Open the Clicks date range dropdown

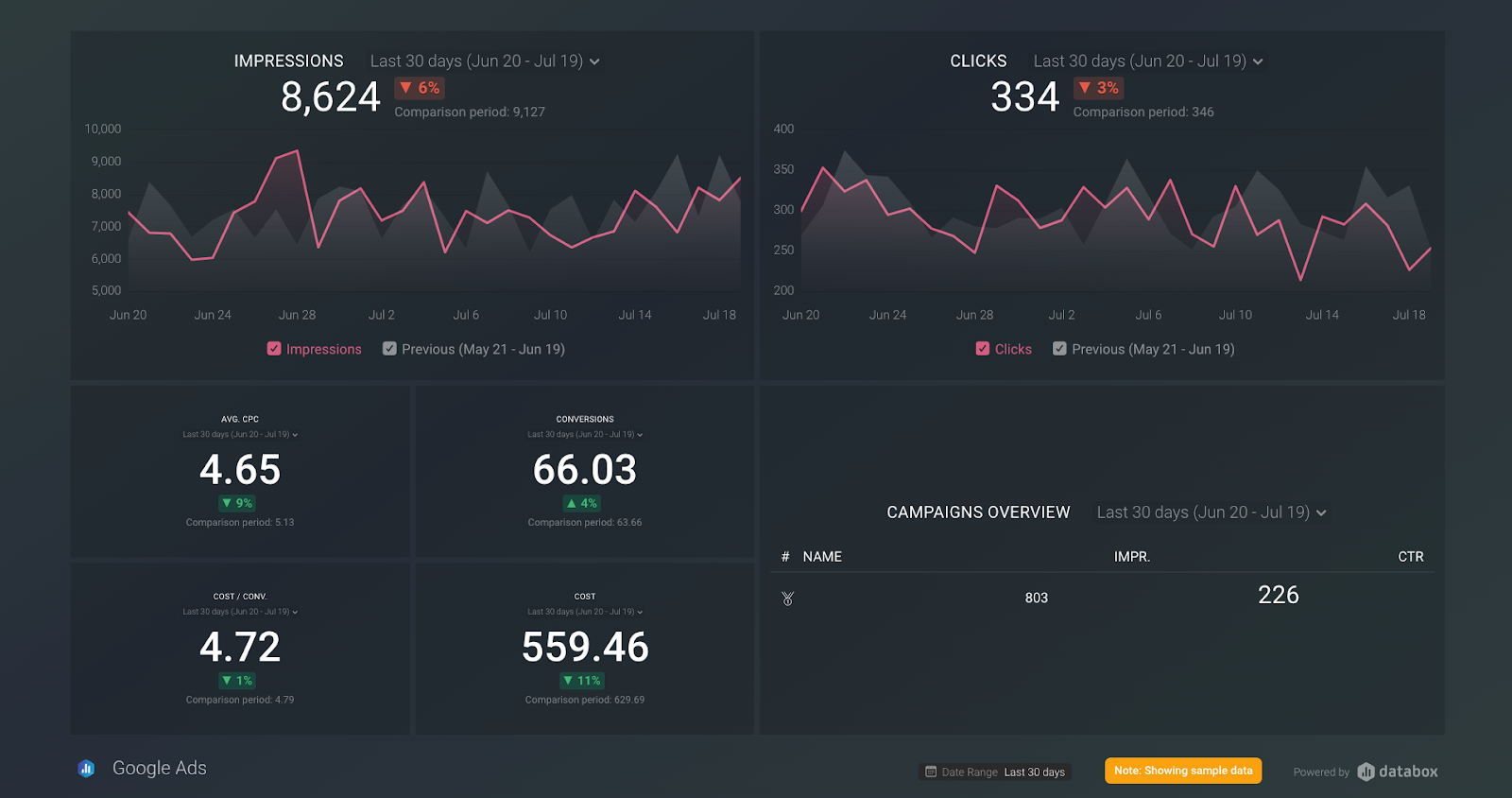click(1148, 61)
